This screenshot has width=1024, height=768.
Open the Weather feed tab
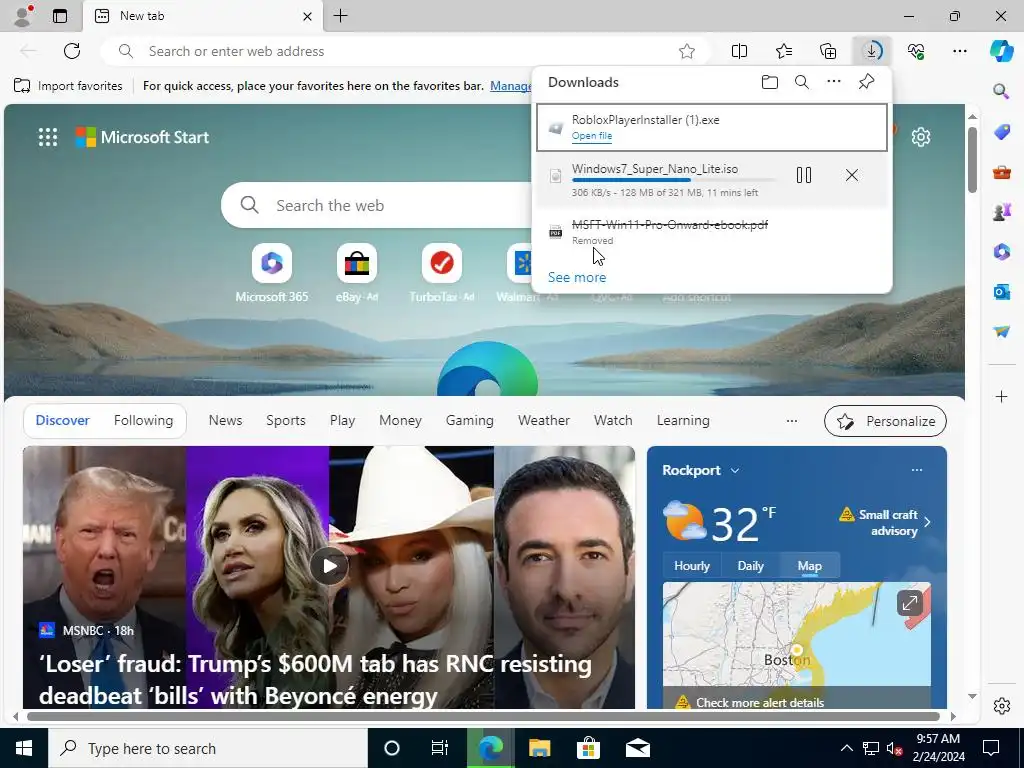(543, 421)
